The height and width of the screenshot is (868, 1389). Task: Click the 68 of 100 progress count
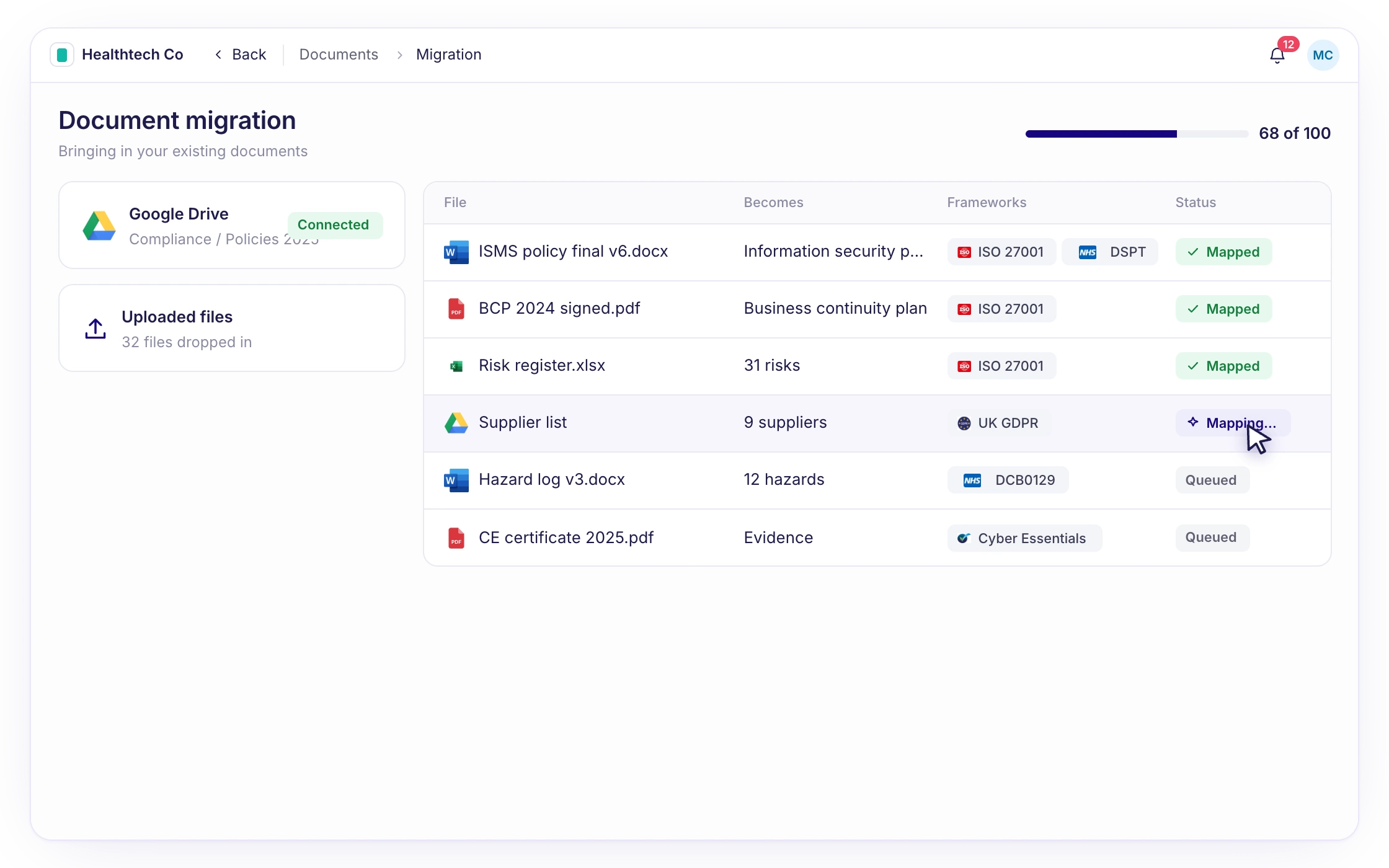click(1295, 133)
